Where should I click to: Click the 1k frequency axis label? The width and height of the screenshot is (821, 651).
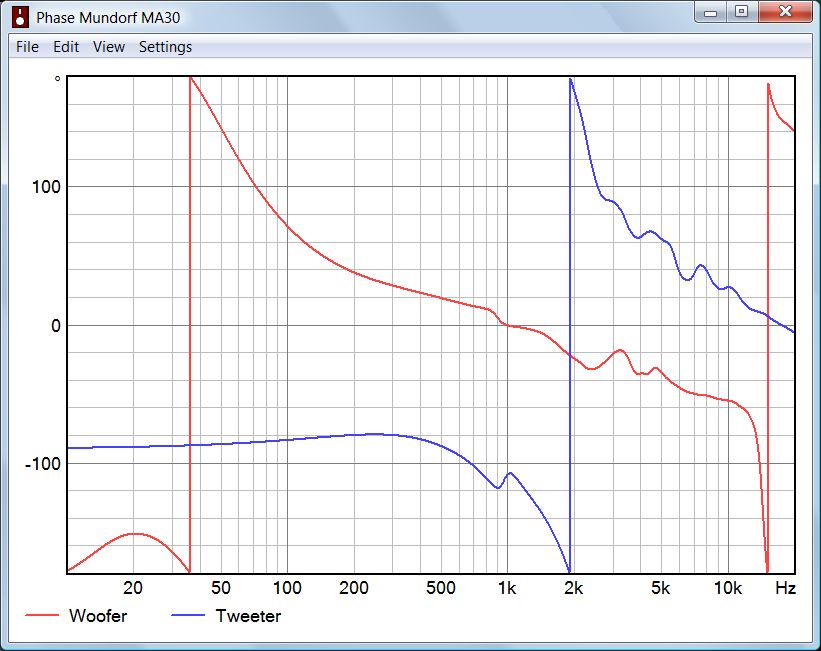point(507,588)
